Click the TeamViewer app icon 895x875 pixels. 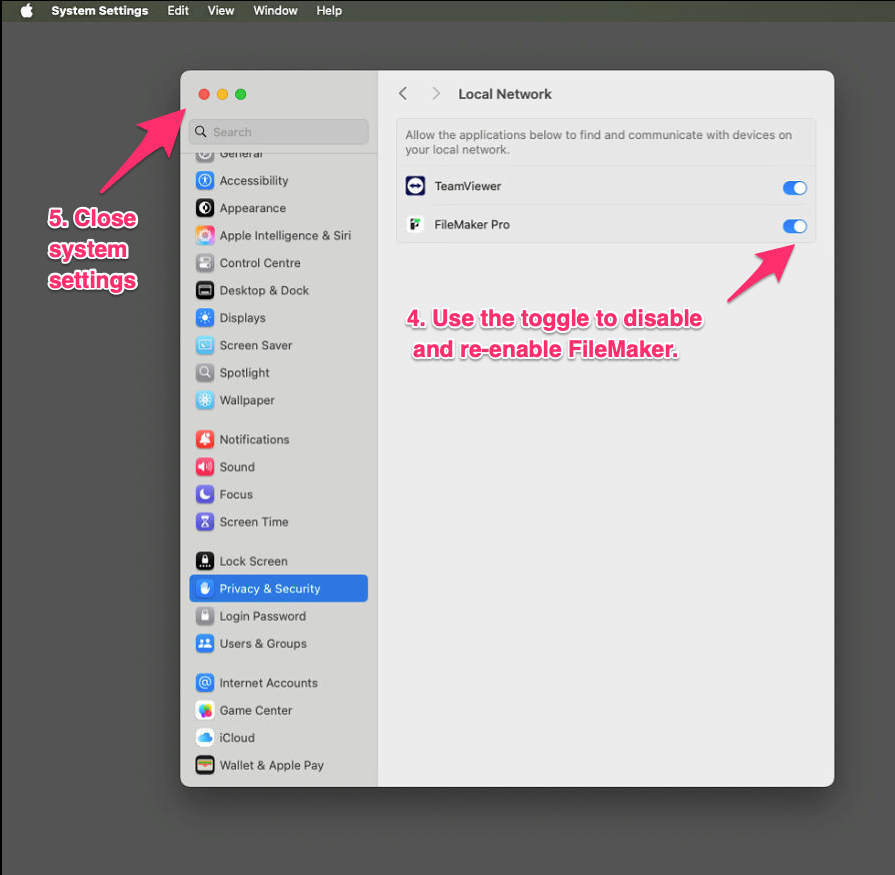point(415,186)
